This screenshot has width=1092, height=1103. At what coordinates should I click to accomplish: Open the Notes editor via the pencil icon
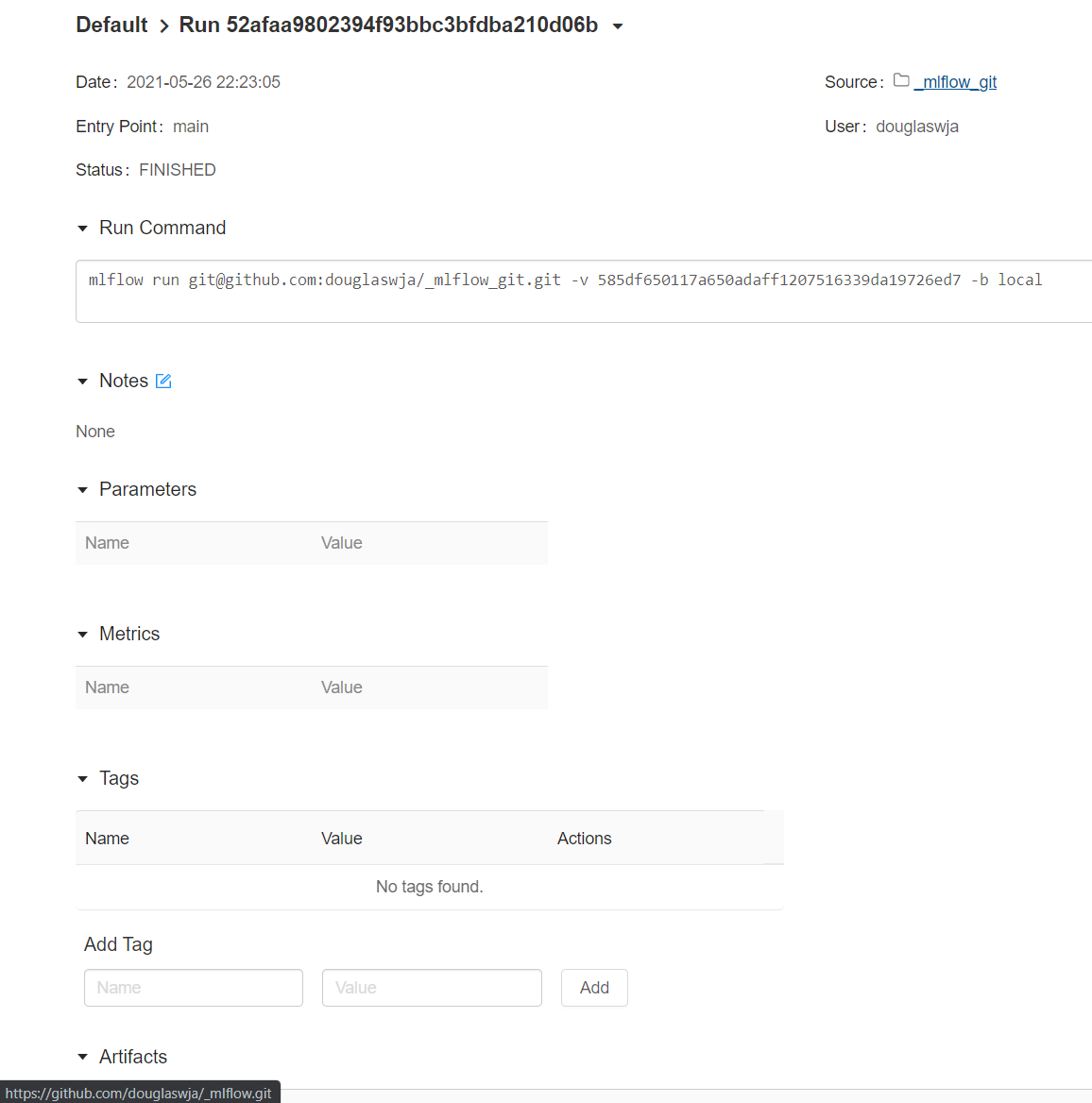(x=162, y=381)
